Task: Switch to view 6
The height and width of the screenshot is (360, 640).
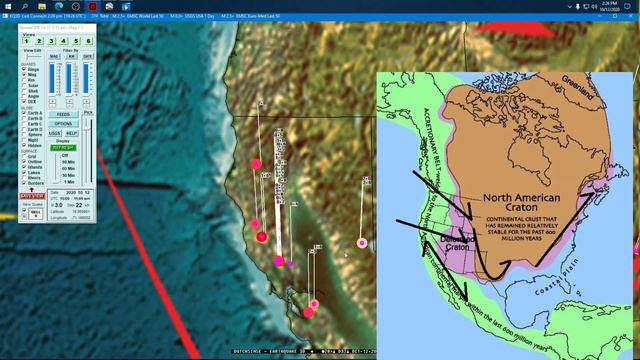Action: coord(88,41)
